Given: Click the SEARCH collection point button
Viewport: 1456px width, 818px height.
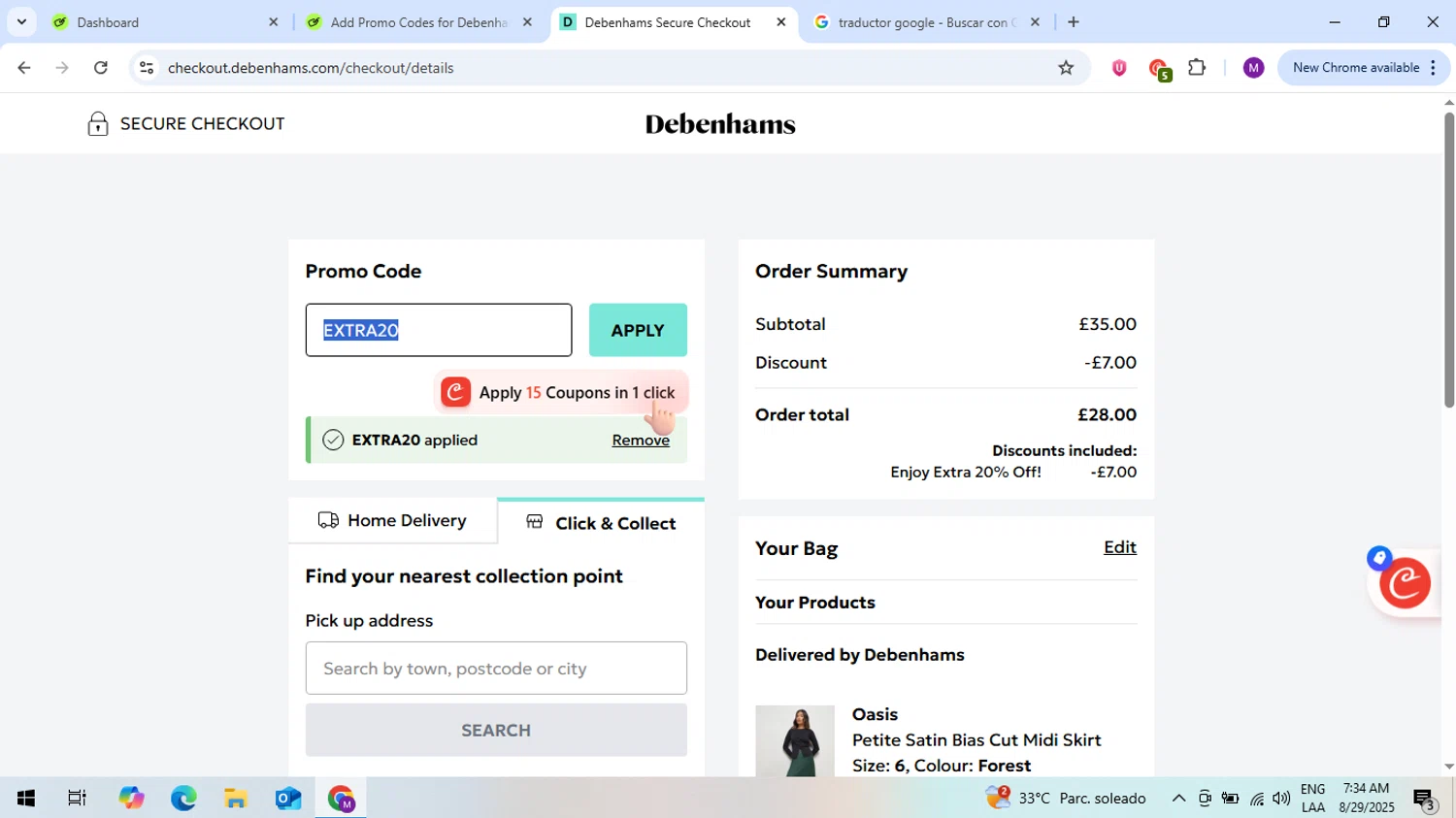Looking at the screenshot, I should pyautogui.click(x=496, y=731).
